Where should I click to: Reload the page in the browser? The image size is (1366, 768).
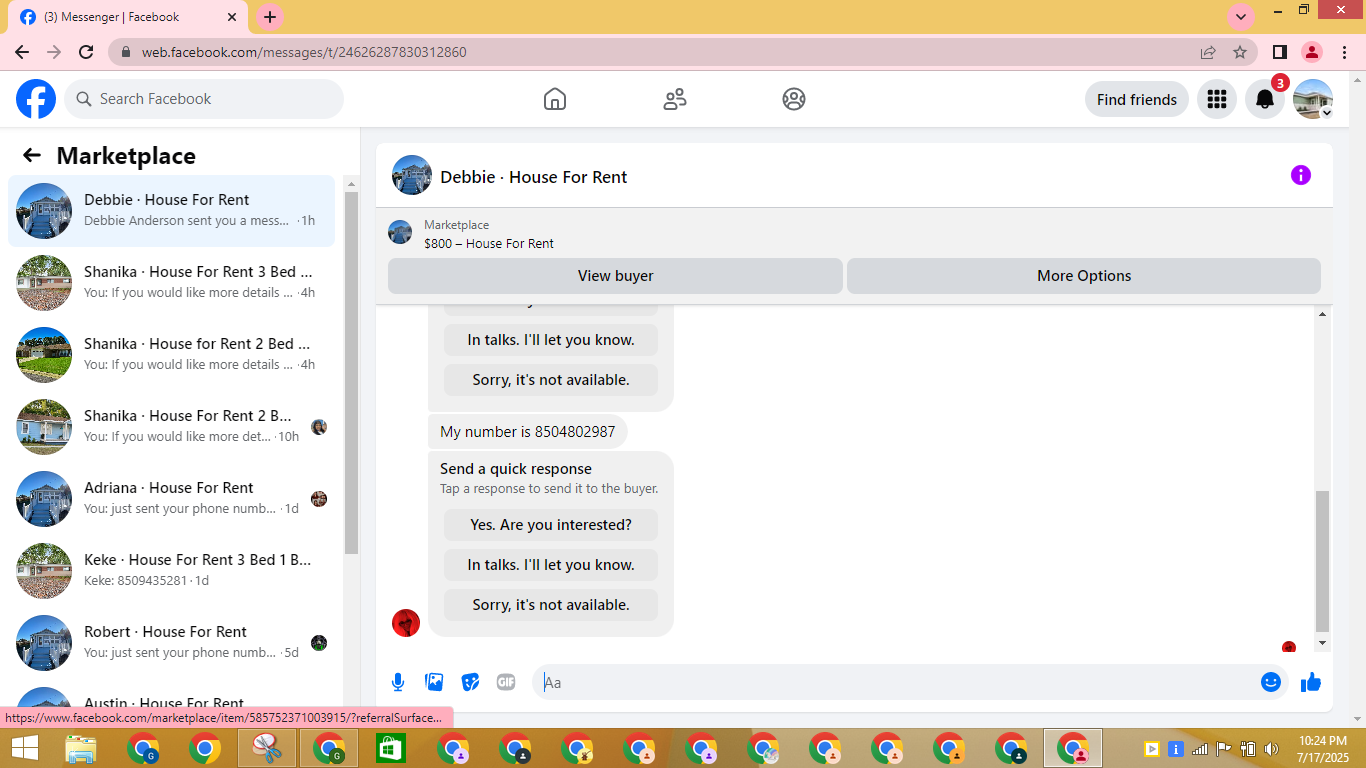pos(86,52)
